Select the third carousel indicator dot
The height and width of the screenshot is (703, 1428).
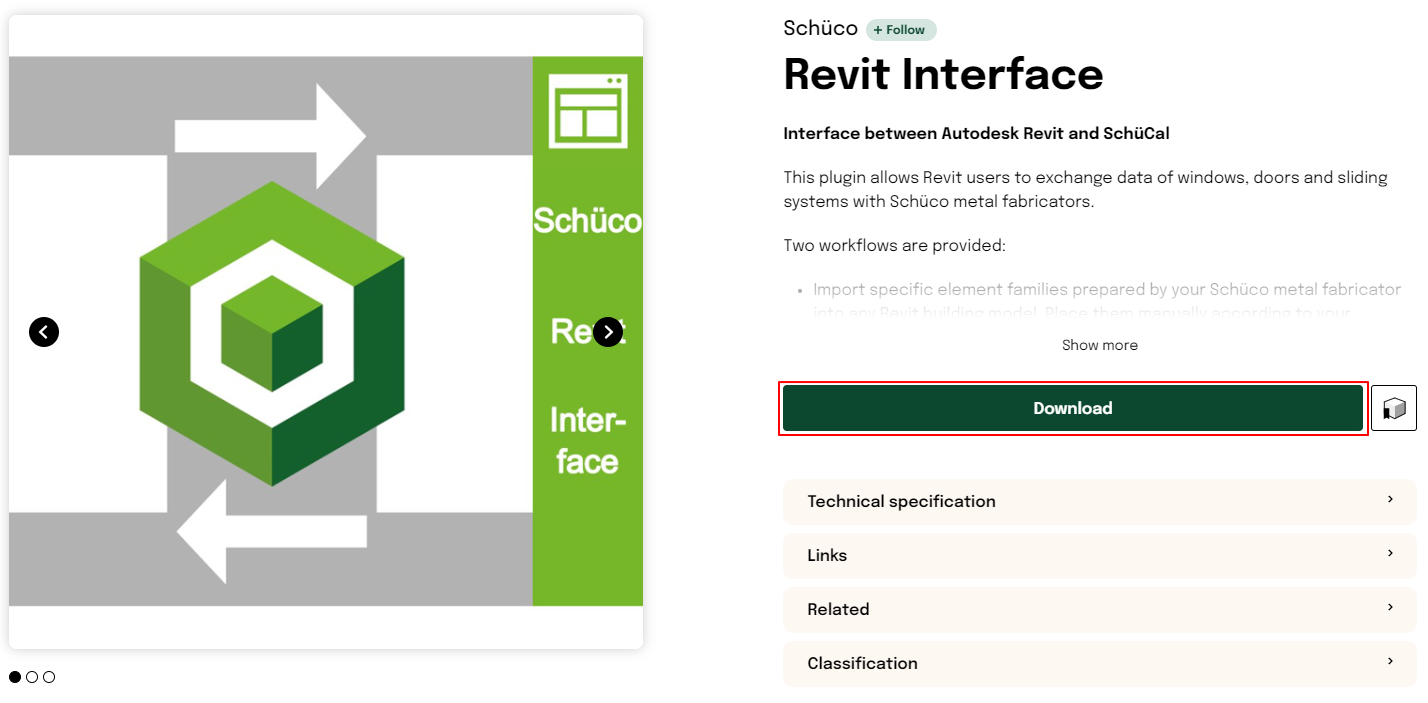[49, 677]
